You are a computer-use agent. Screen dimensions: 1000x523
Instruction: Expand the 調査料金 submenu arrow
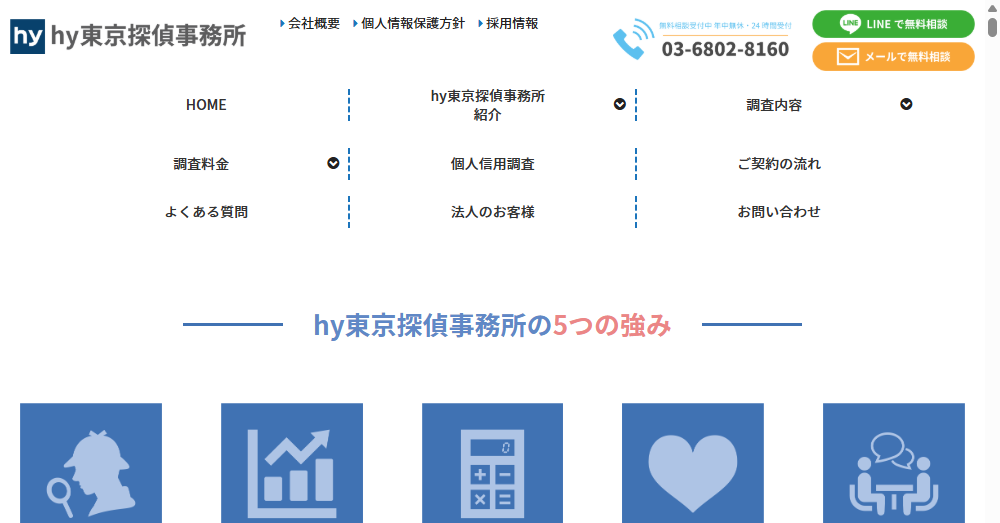click(x=333, y=163)
